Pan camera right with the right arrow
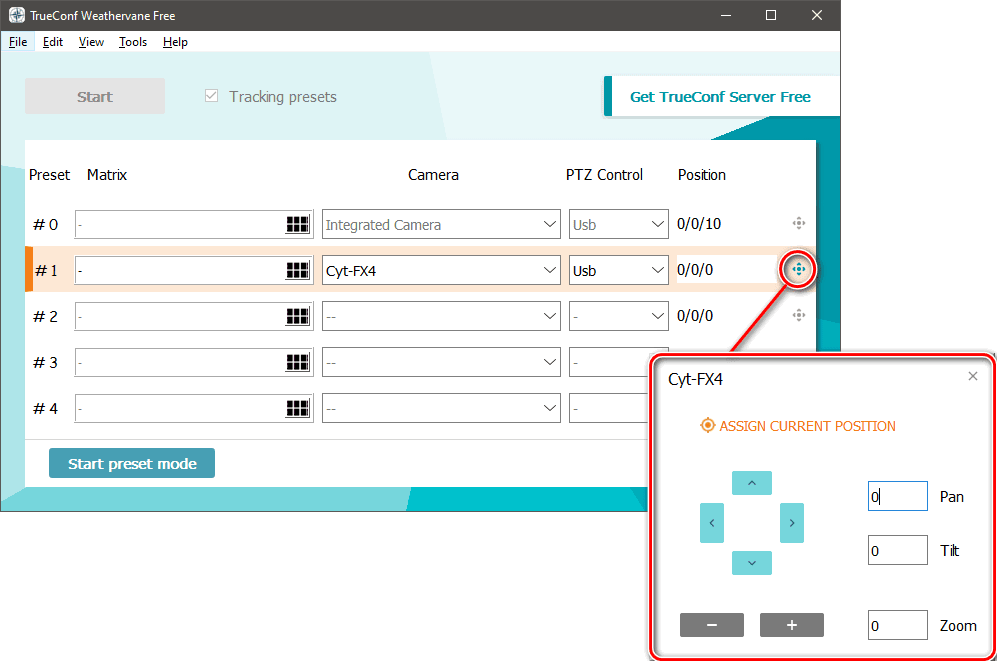The image size is (997, 661). (792, 523)
